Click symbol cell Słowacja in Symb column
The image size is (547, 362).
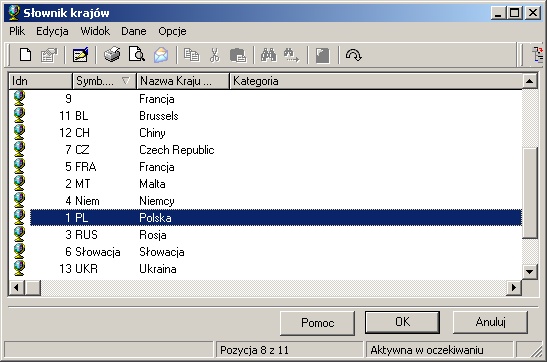coord(98,252)
